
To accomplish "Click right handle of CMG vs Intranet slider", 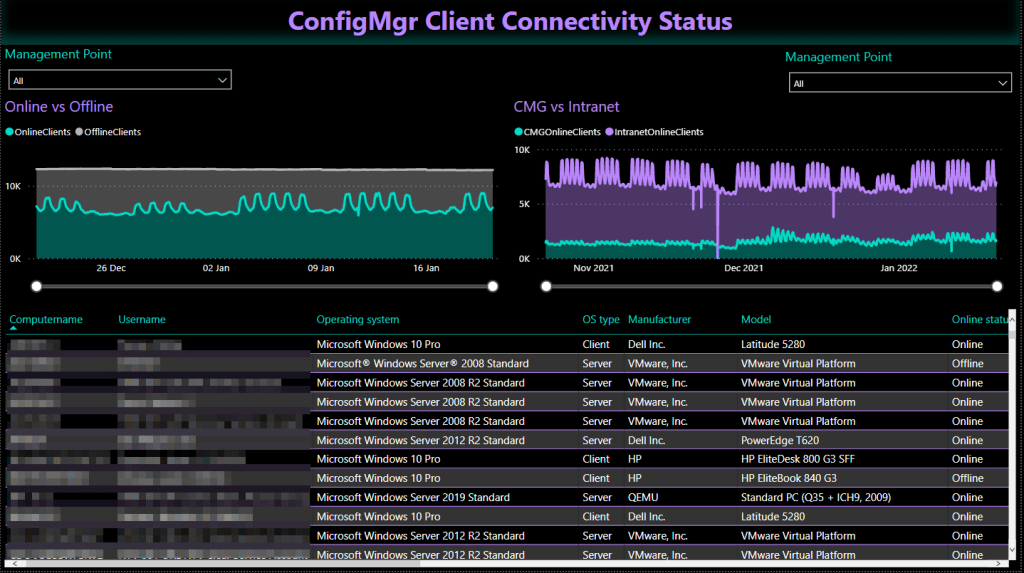I will [x=997, y=287].
